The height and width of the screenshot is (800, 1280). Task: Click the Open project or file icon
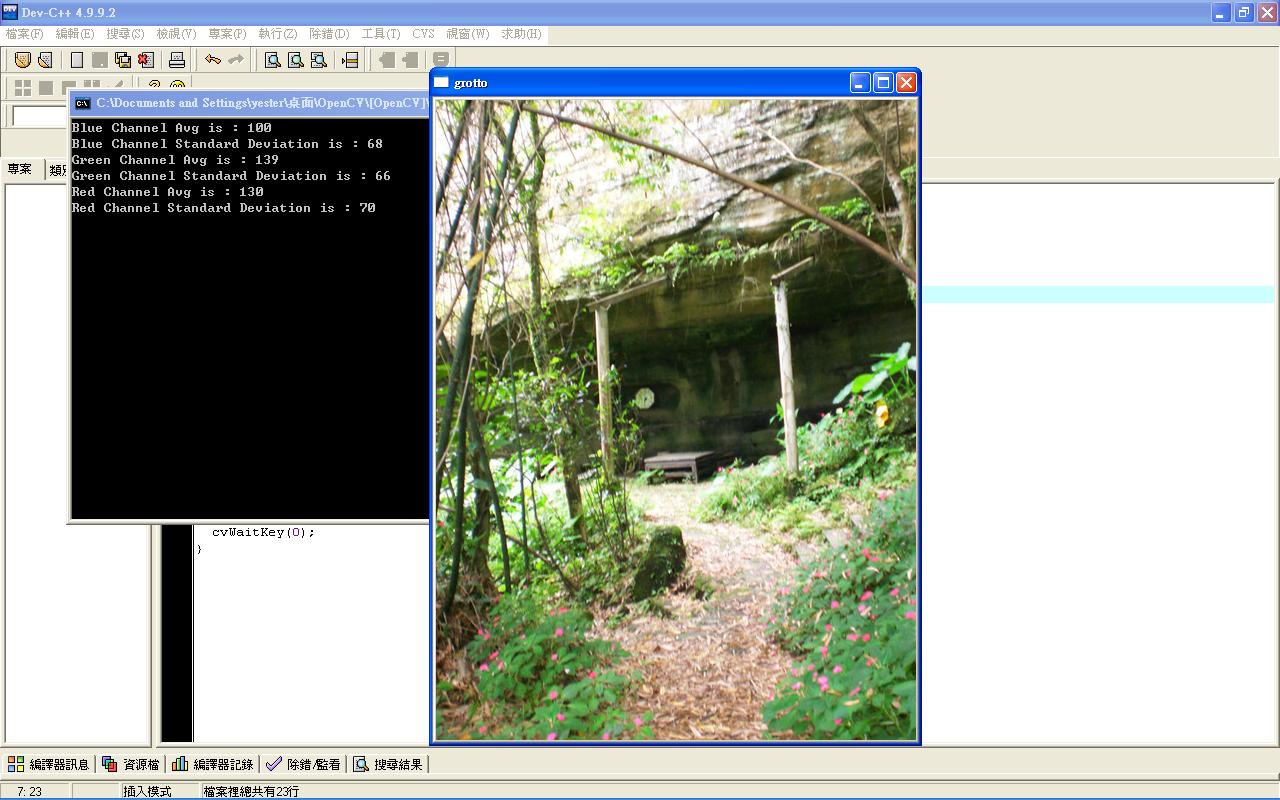tap(44, 60)
